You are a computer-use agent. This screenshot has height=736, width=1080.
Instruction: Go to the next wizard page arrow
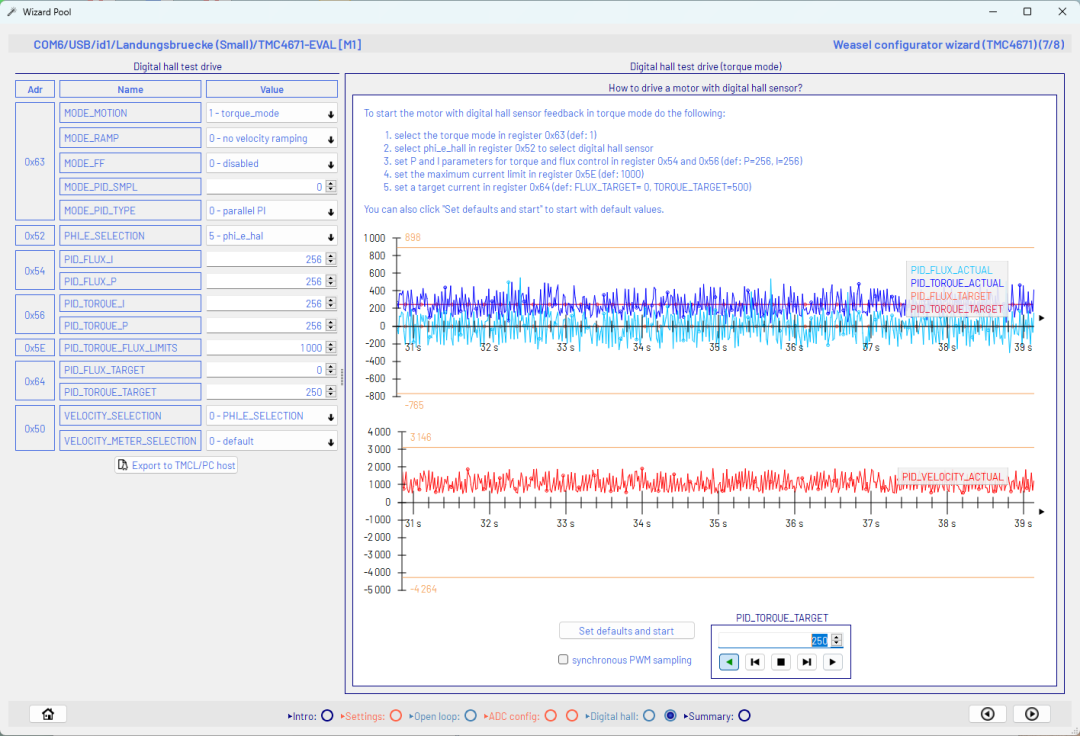pyautogui.click(x=1031, y=714)
